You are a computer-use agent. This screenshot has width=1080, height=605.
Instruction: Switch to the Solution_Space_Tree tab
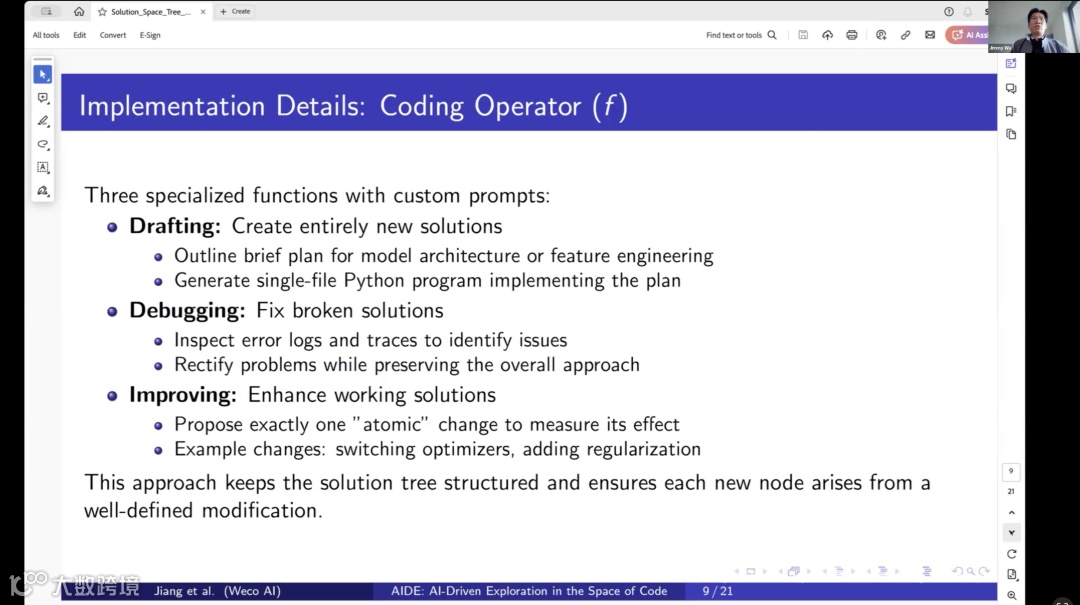(x=151, y=12)
